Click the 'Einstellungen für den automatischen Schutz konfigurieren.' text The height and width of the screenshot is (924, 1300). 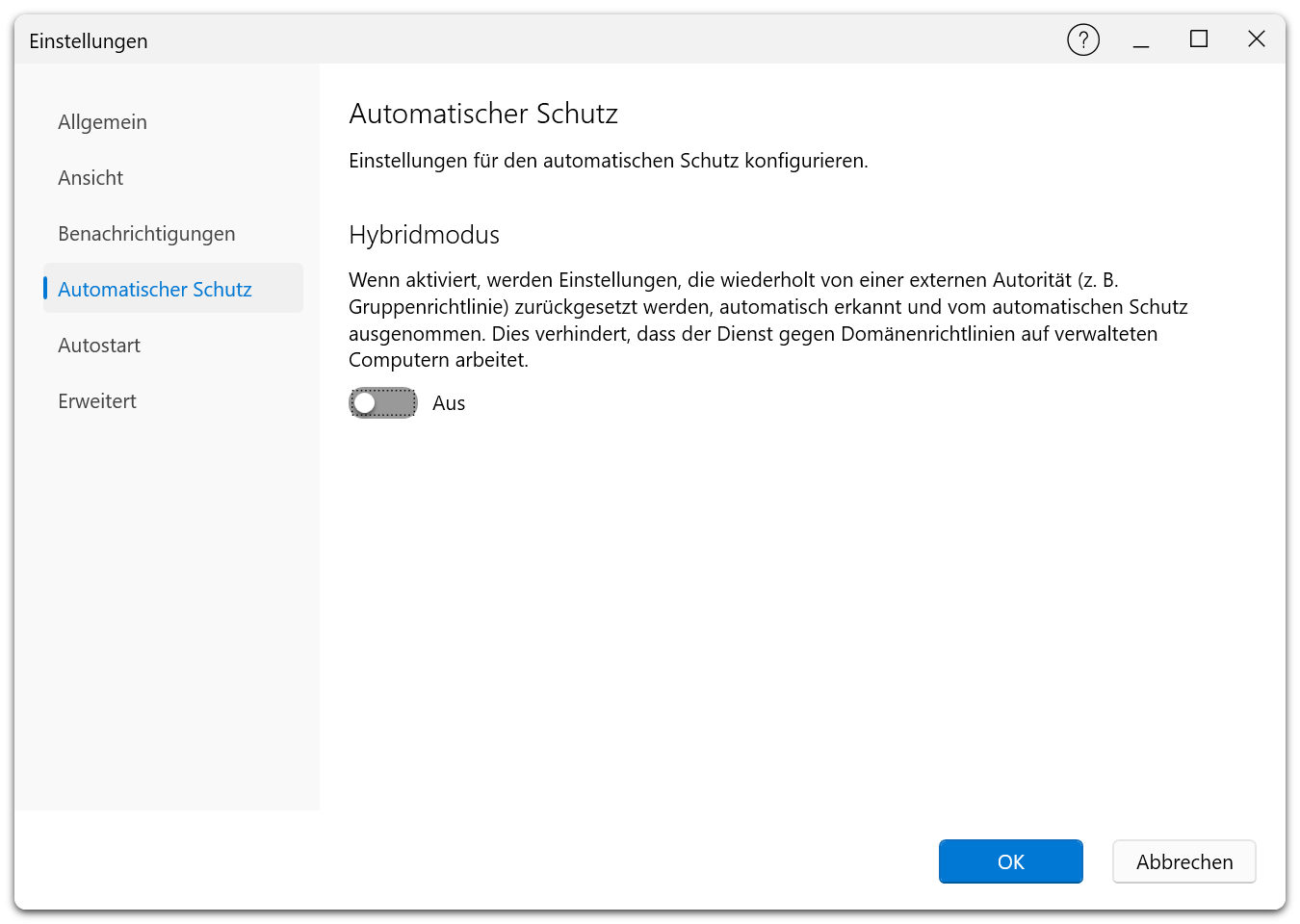(609, 161)
